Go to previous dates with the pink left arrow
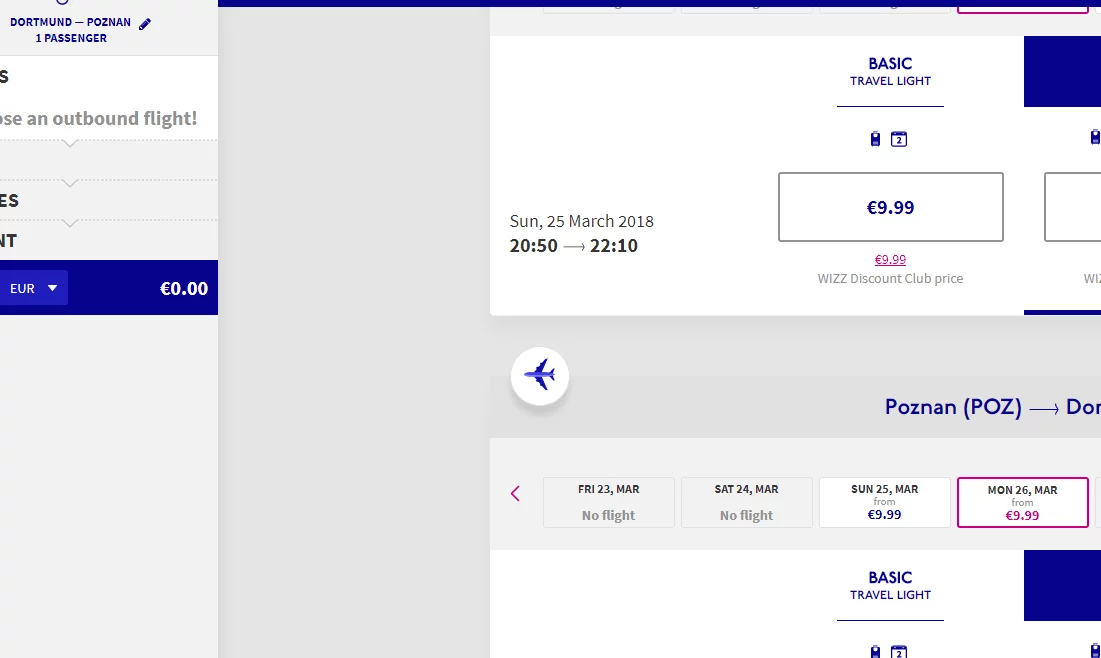 [515, 493]
